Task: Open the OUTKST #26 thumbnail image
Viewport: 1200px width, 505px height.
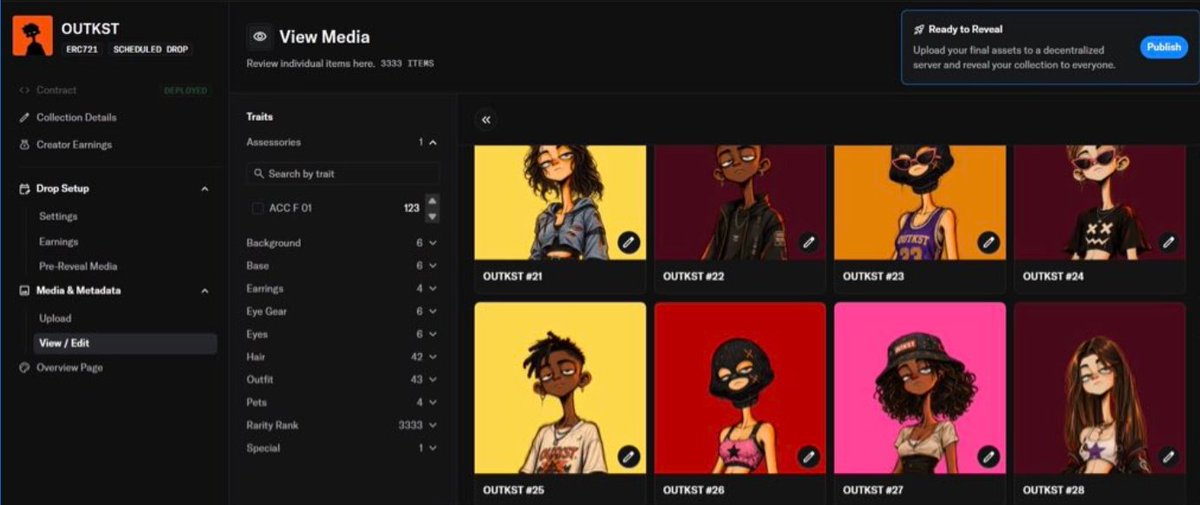Action: pos(740,388)
